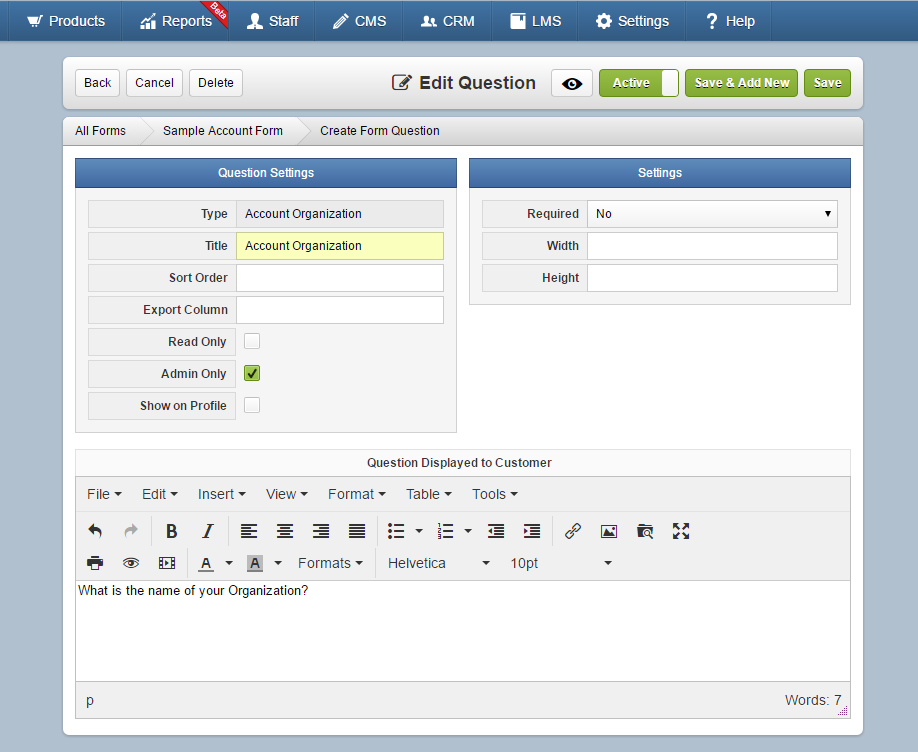Click the green Save button

pyautogui.click(x=827, y=83)
